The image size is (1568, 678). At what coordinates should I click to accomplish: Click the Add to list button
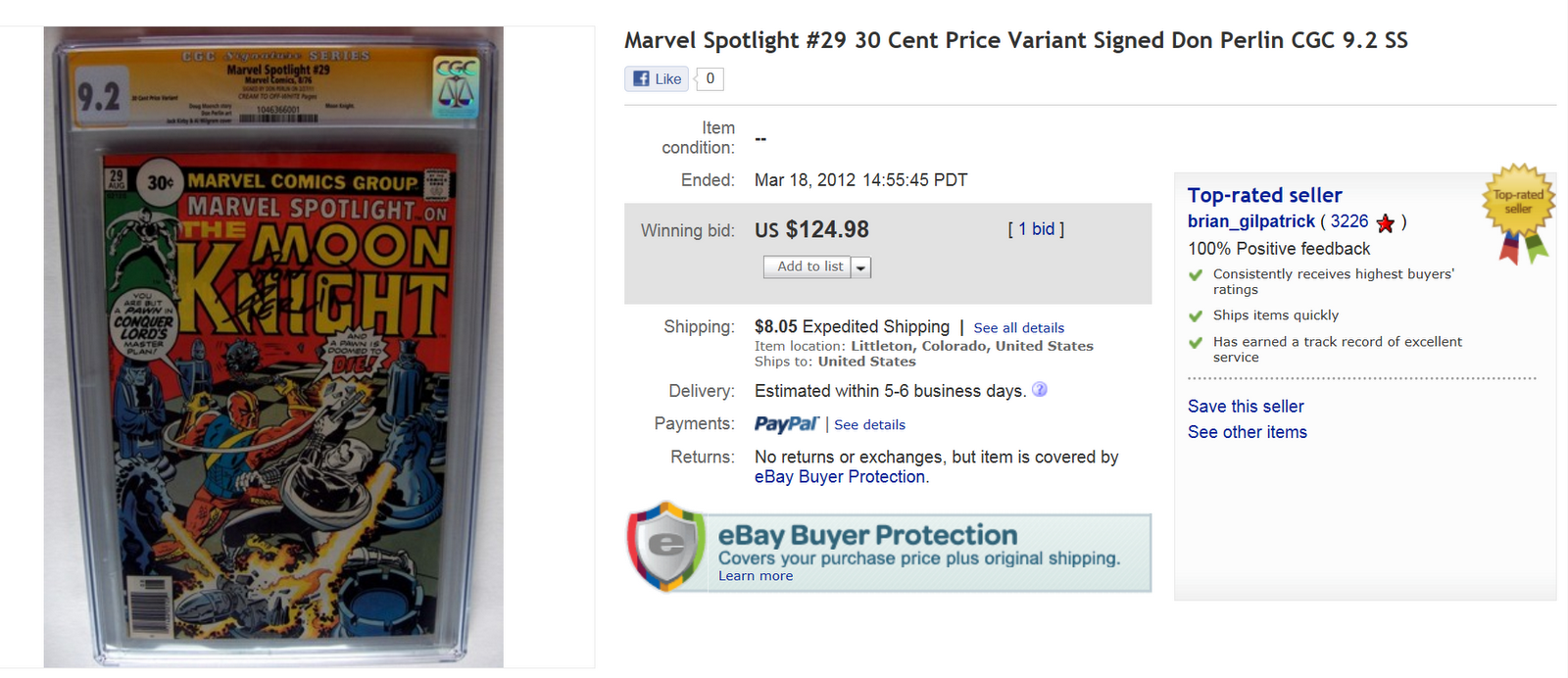click(x=808, y=266)
